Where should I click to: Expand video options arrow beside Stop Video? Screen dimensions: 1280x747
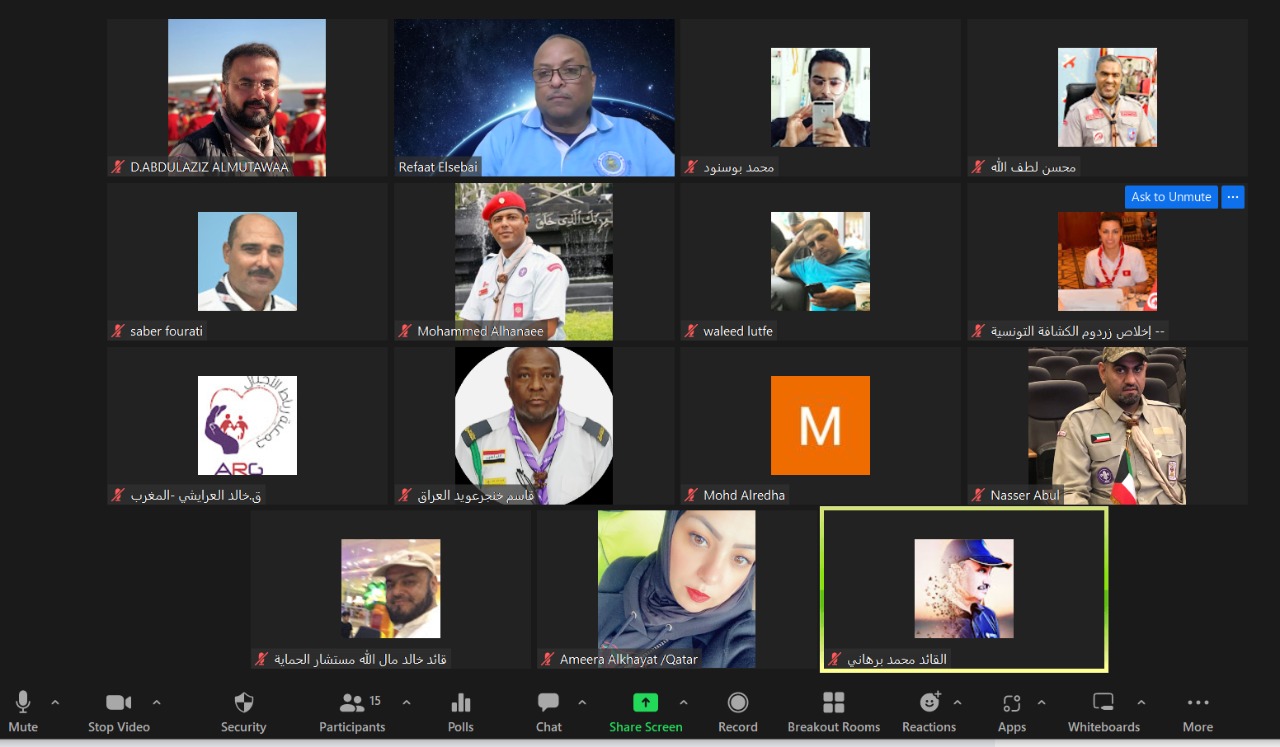pyautogui.click(x=156, y=702)
